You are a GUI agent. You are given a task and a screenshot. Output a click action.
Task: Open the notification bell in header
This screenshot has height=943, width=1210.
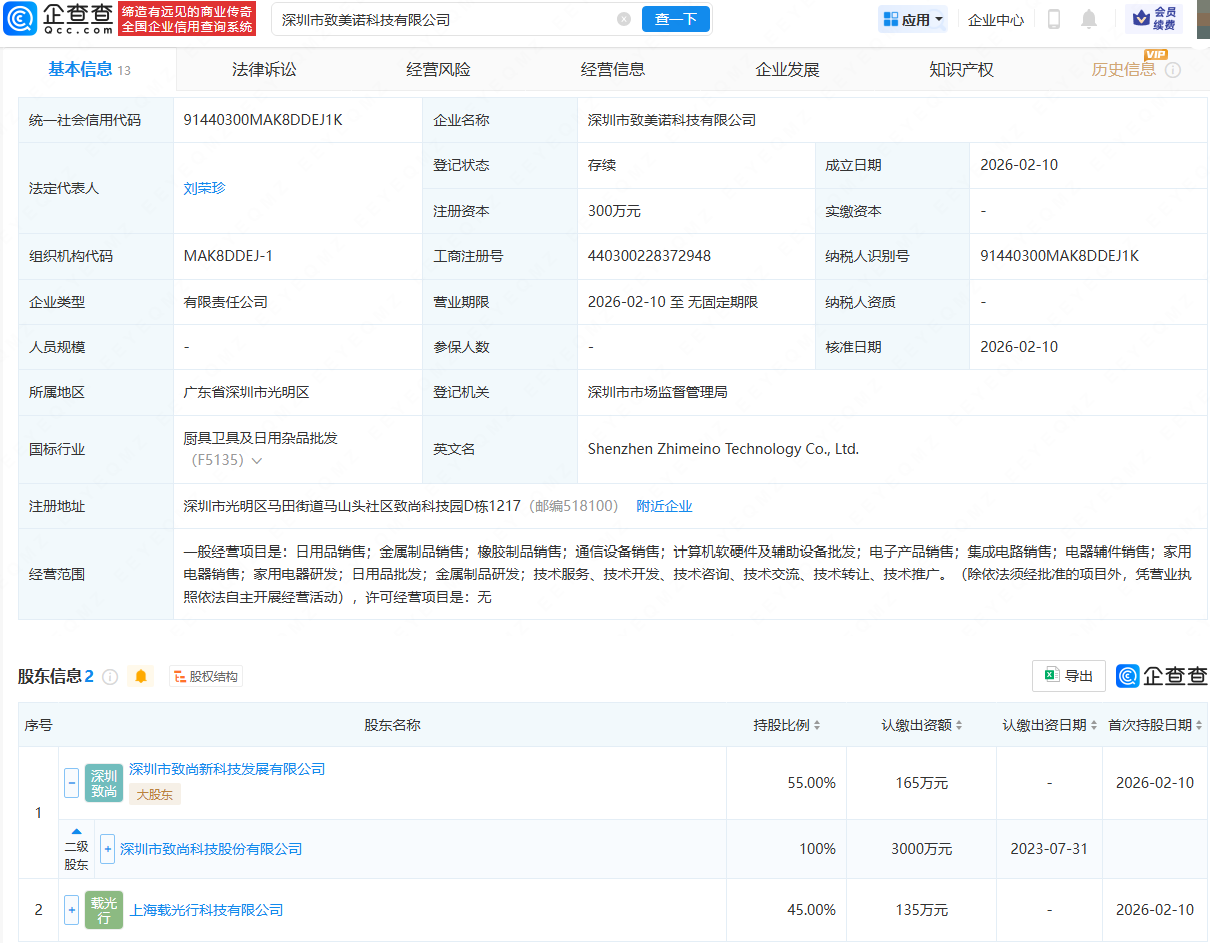coord(1089,19)
